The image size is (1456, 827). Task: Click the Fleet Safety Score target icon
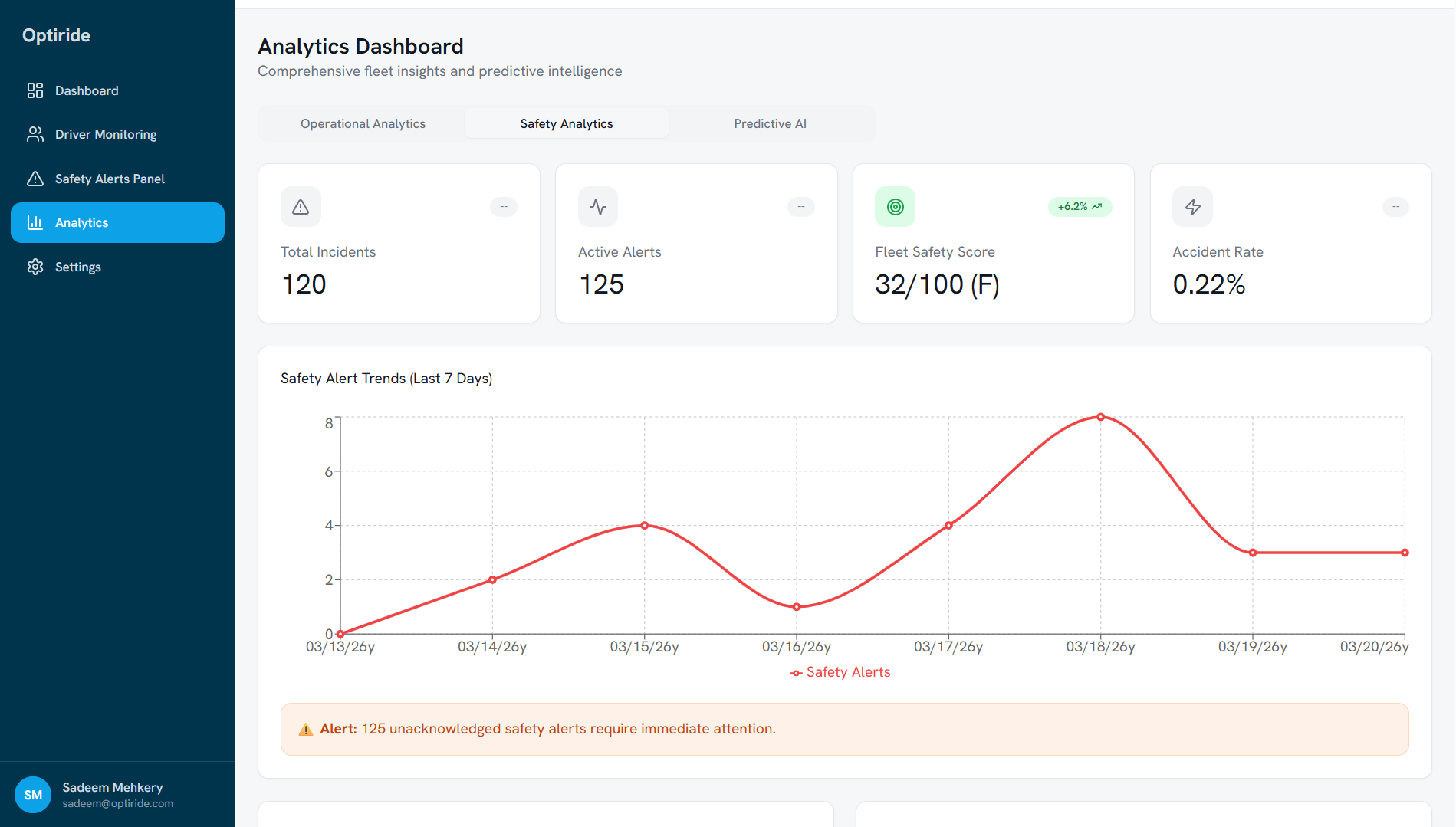pos(896,207)
